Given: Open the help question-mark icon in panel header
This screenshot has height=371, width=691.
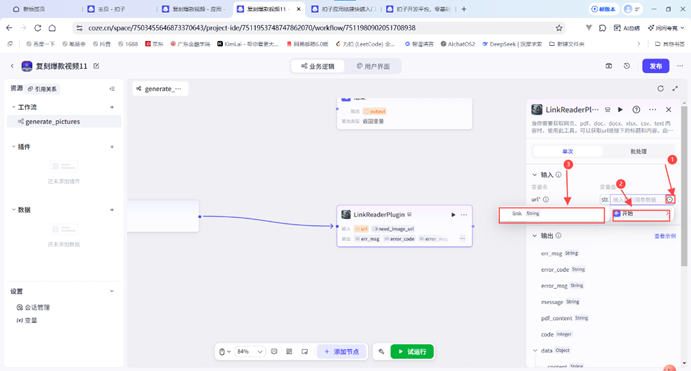Looking at the screenshot, I should pyautogui.click(x=636, y=109).
